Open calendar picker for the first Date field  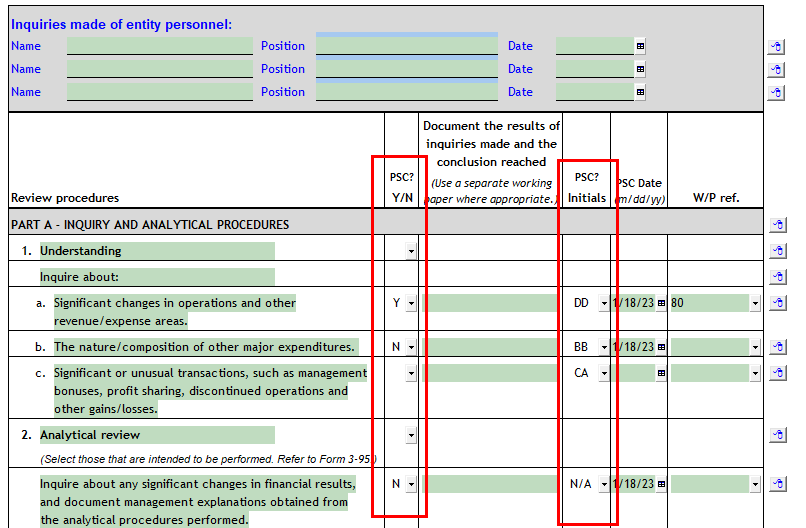click(x=640, y=46)
